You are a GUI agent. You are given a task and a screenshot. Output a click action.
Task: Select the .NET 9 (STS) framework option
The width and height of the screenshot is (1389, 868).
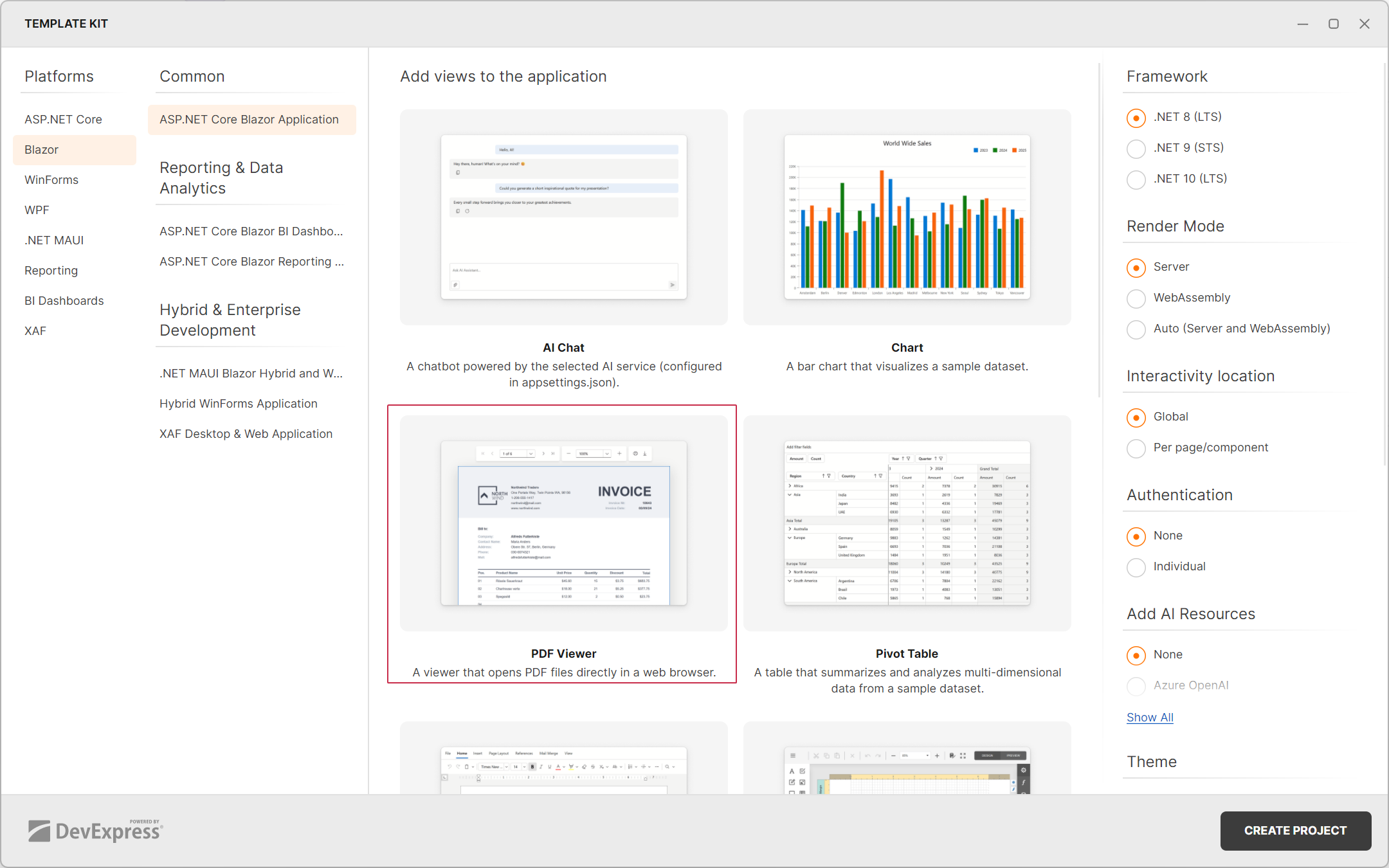coord(1136,149)
